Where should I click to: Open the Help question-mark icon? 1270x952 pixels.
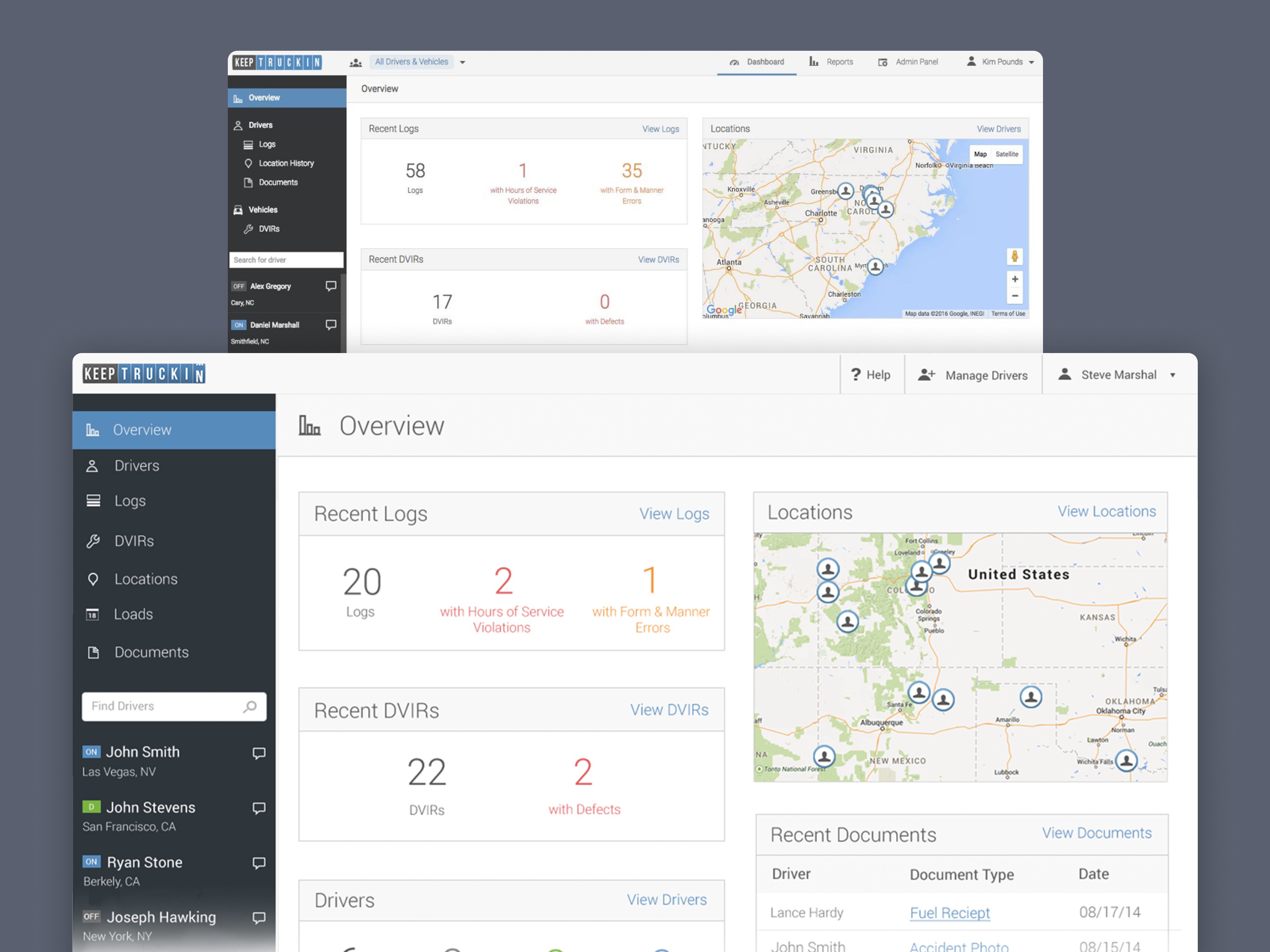[x=858, y=374]
